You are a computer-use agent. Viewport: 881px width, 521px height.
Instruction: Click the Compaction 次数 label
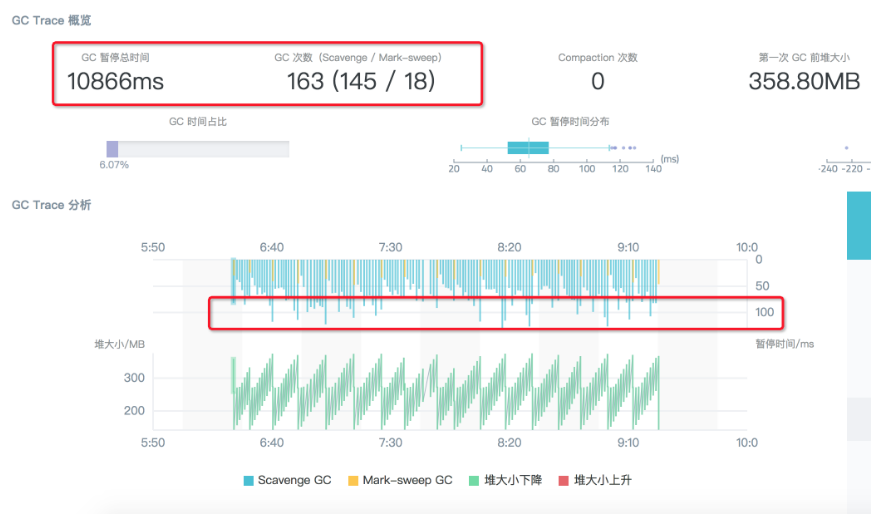[x=598, y=57]
